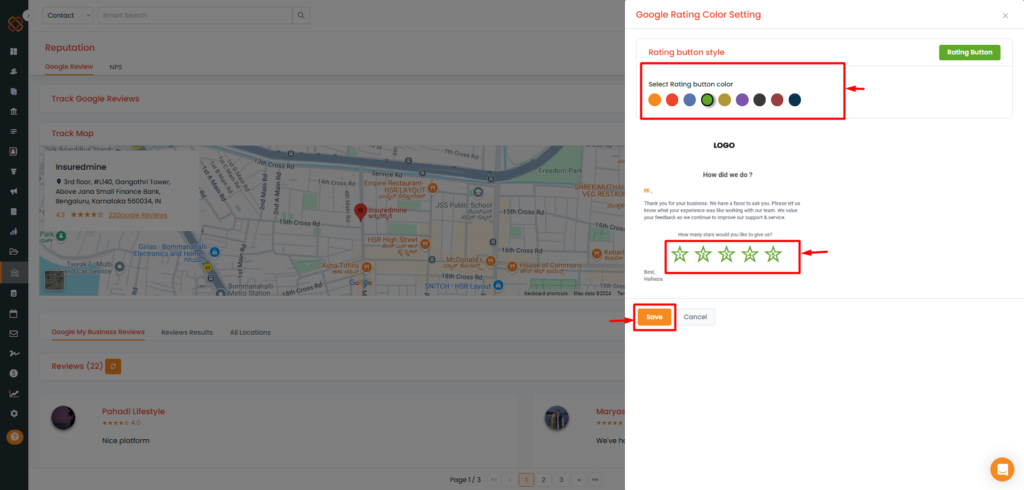This screenshot has width=1024, height=490.
Task: Click the InsuredMine logo at top of sidebar
Action: [x=15, y=24]
